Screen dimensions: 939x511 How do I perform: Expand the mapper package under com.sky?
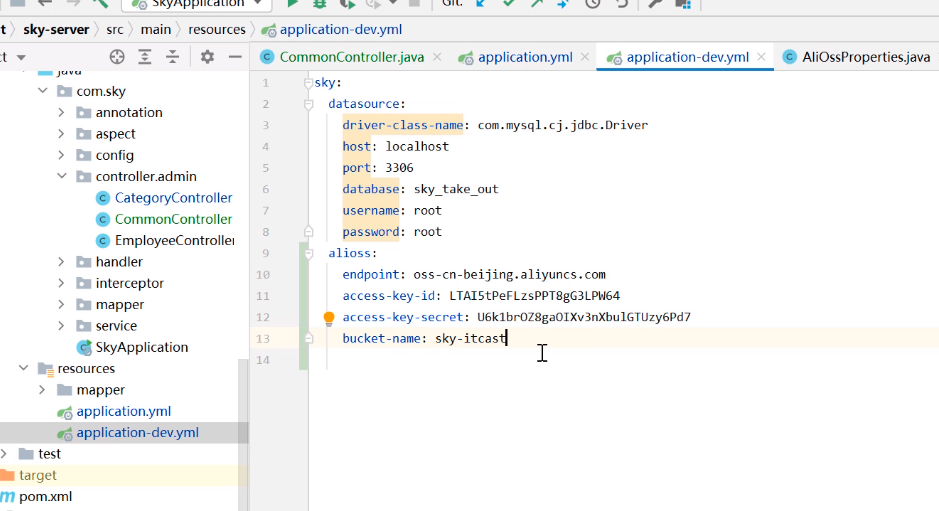tap(61, 304)
